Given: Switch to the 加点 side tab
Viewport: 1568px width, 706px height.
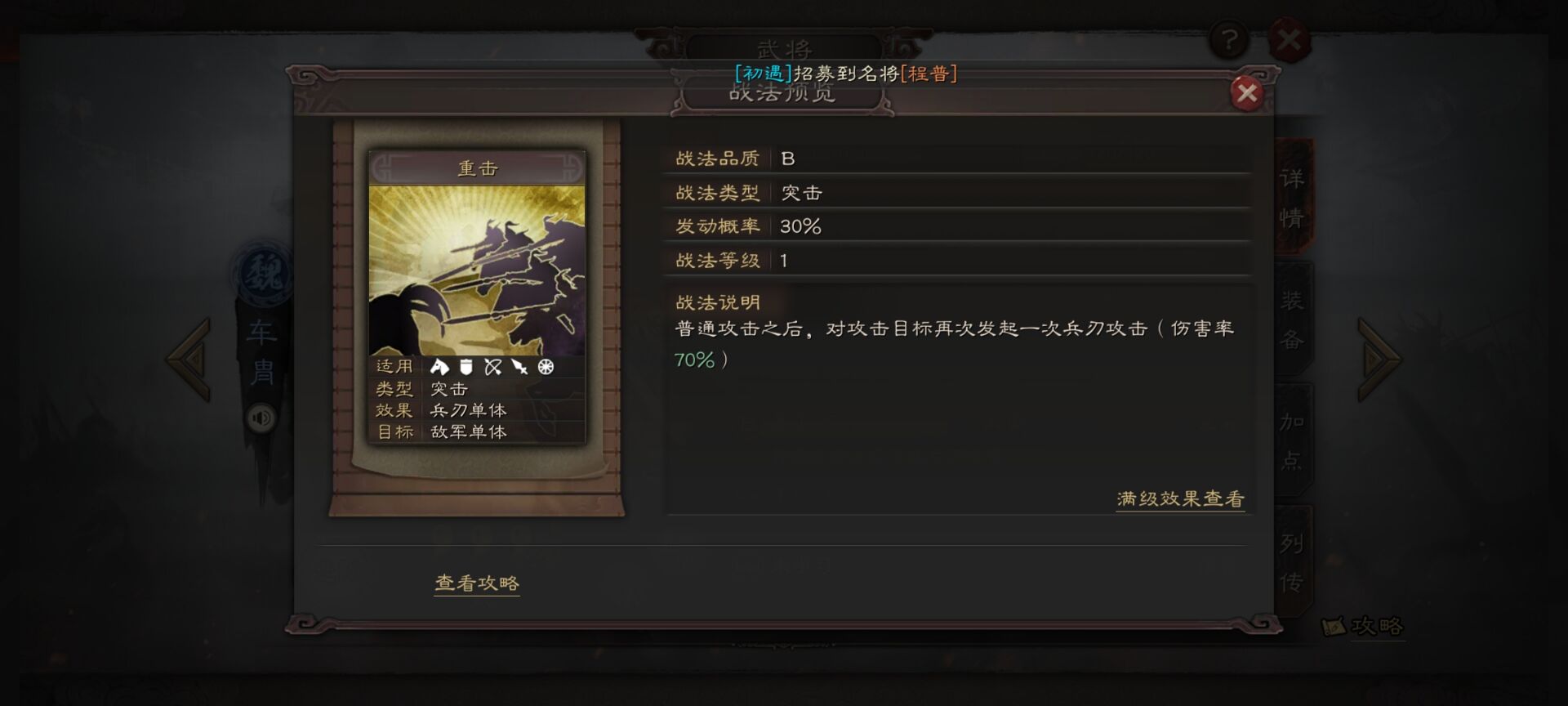Looking at the screenshot, I should 1293,440.
